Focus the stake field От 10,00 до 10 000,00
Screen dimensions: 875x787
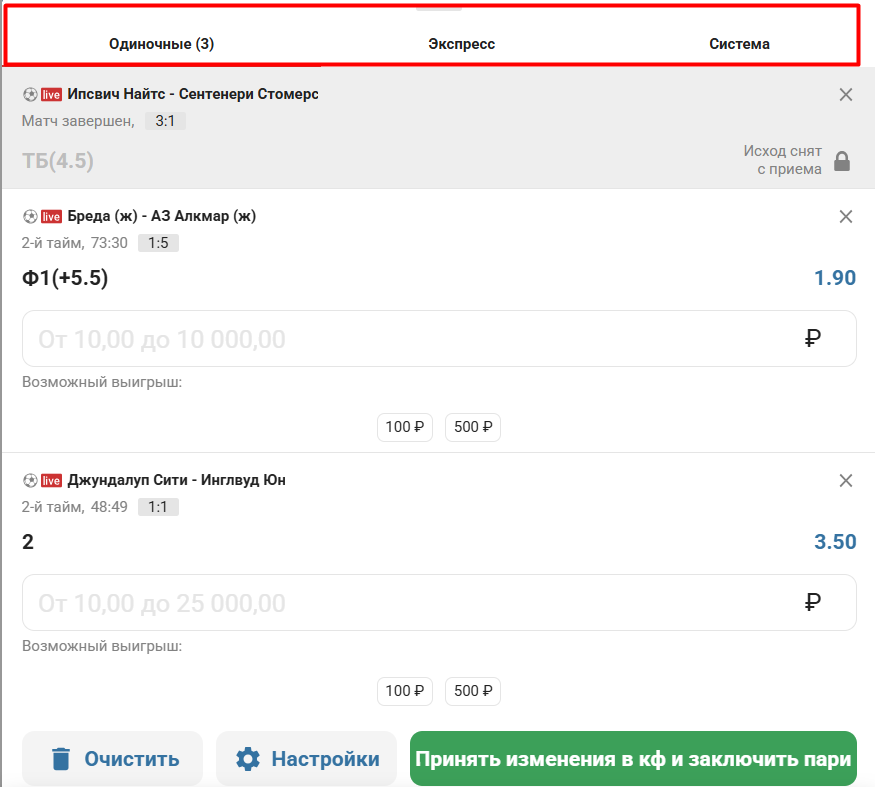pyautogui.click(x=439, y=338)
